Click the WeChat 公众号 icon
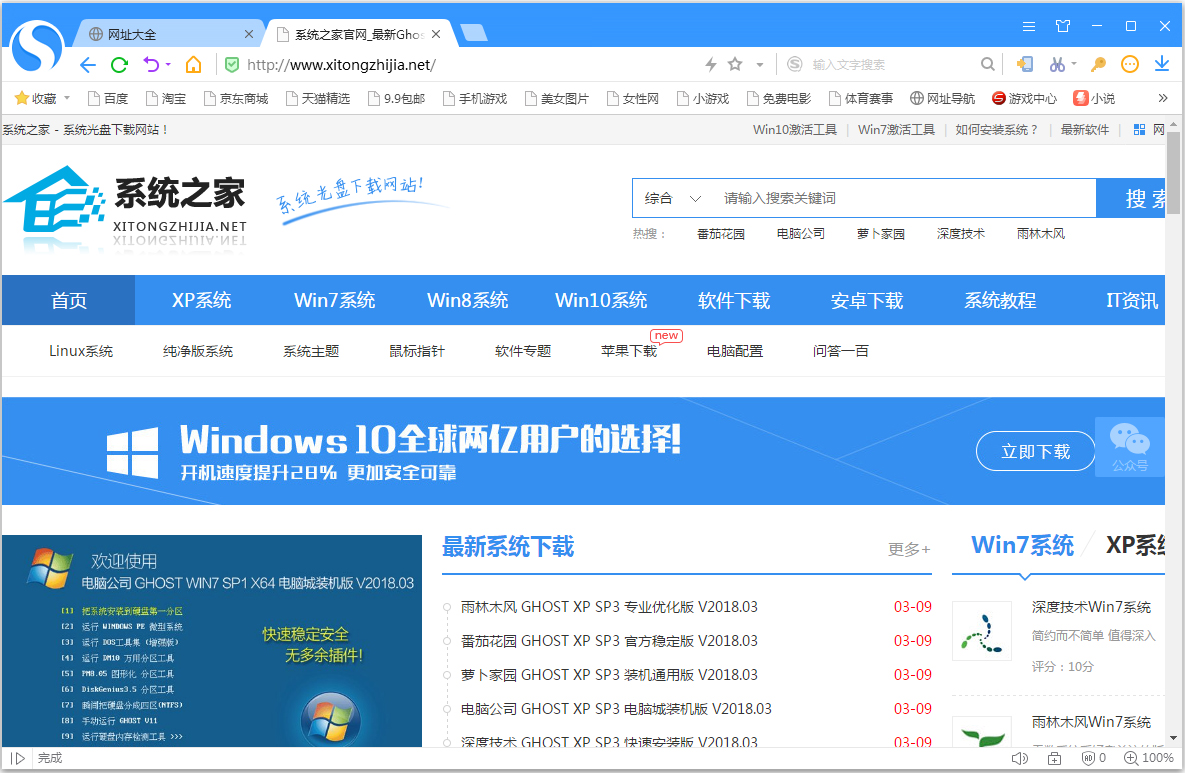 [1130, 447]
